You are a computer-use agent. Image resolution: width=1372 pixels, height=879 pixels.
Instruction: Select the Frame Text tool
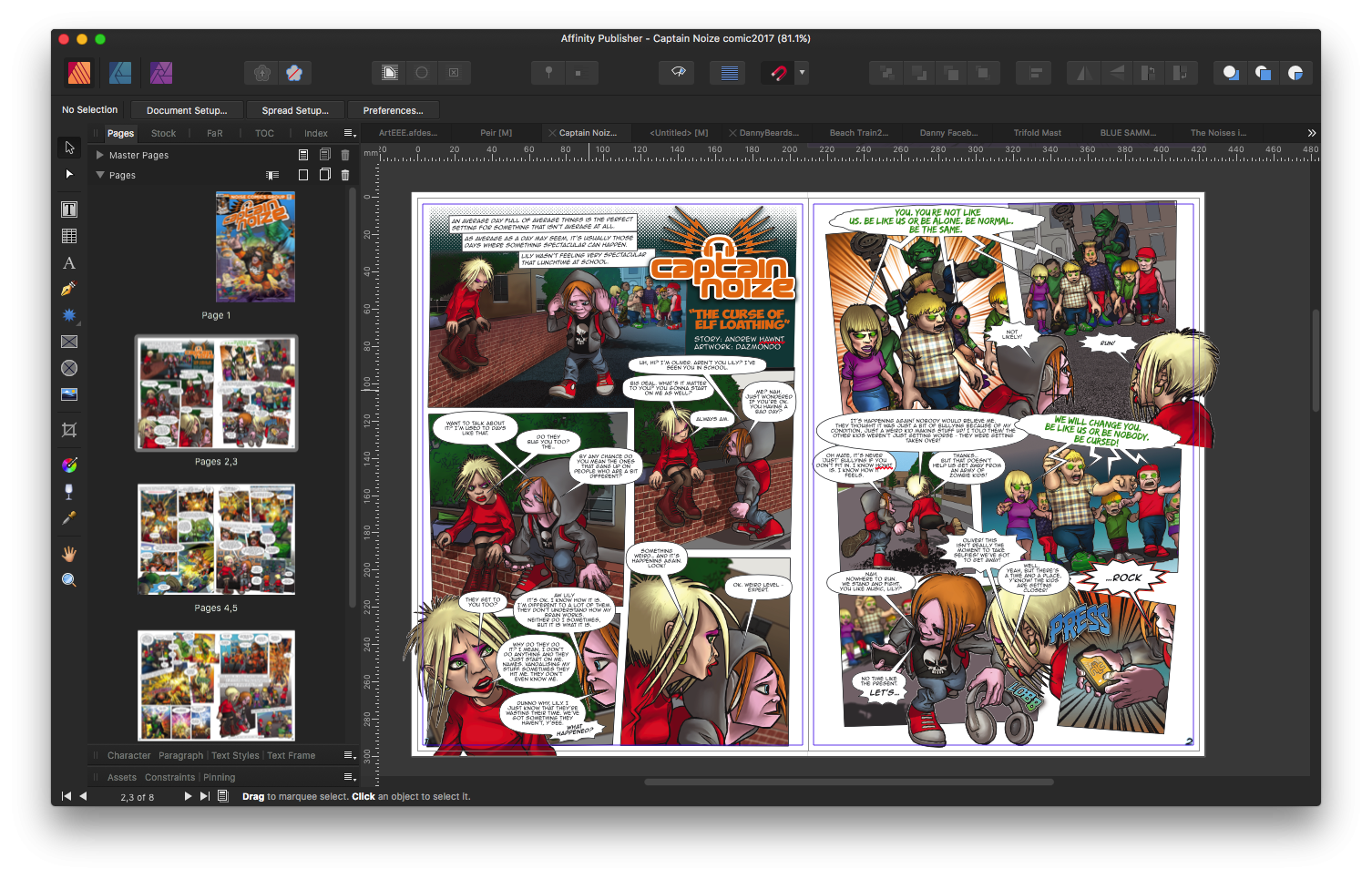coord(69,210)
